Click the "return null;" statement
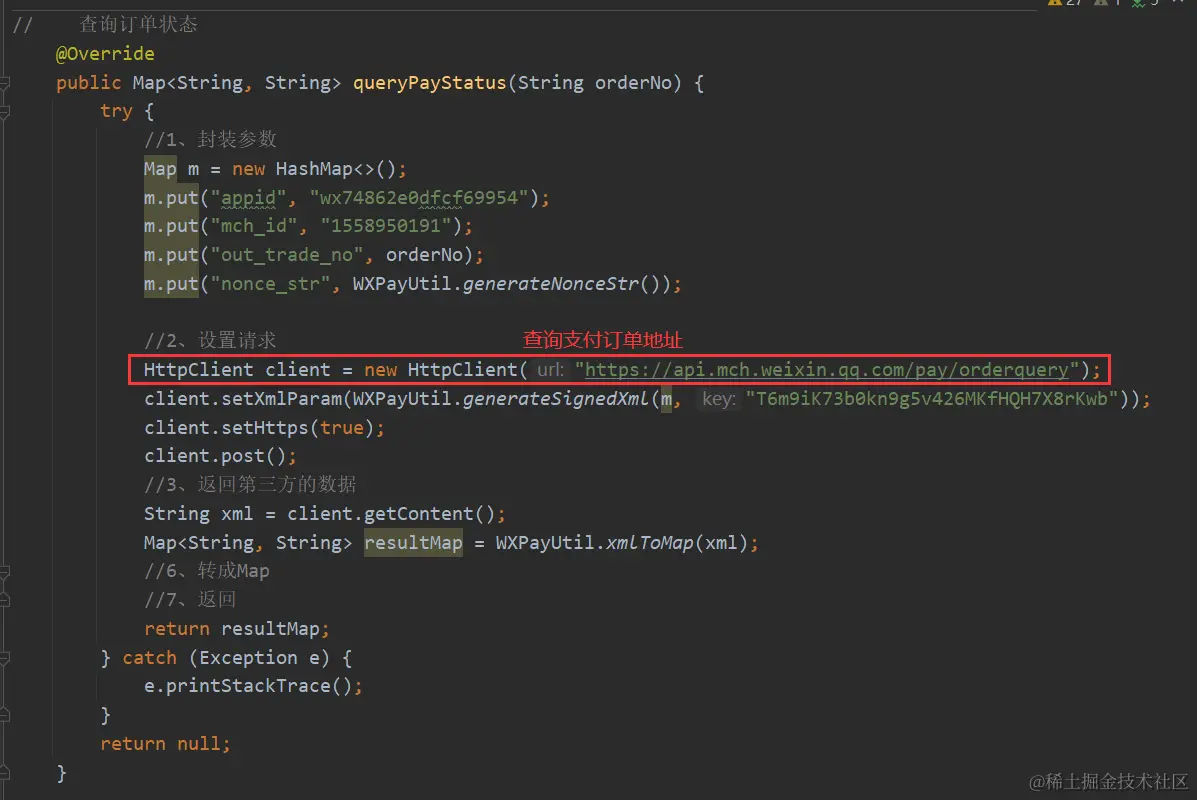The image size is (1197, 800). pos(166,744)
